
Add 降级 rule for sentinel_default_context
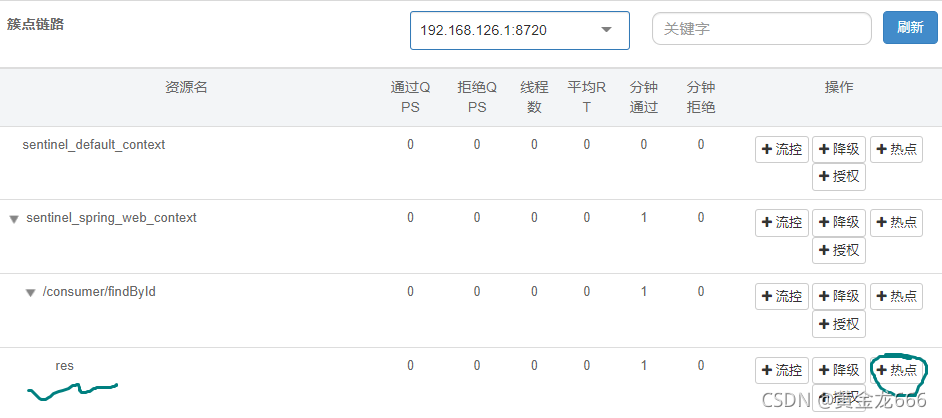point(839,149)
